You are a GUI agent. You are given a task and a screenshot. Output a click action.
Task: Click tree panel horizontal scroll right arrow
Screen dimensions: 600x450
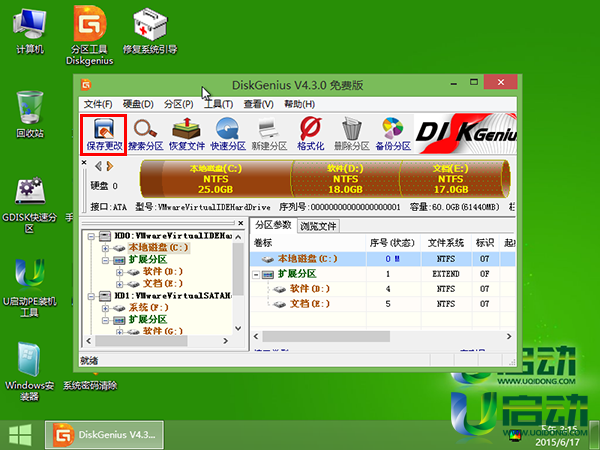coord(225,341)
